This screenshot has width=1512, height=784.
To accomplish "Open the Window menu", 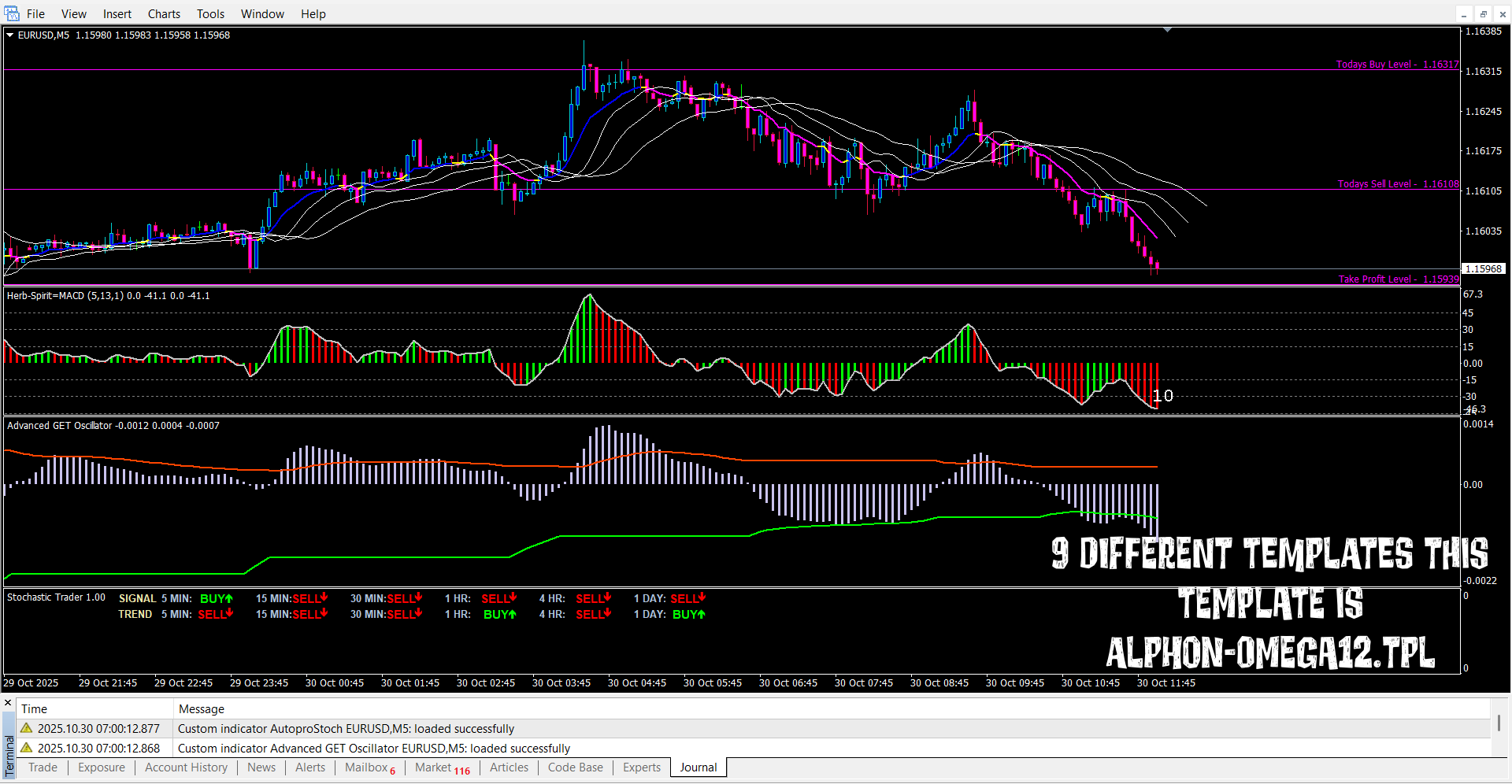I will (x=262, y=14).
